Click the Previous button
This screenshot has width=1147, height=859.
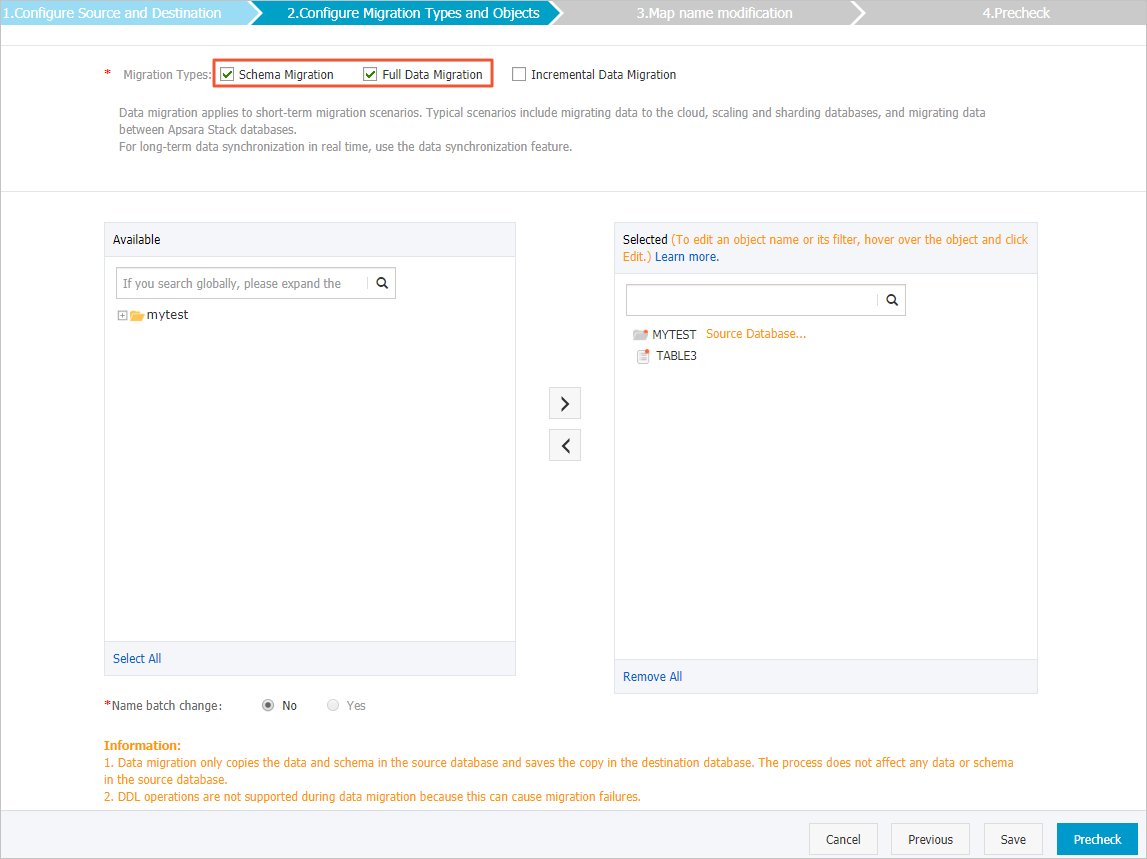(x=930, y=839)
